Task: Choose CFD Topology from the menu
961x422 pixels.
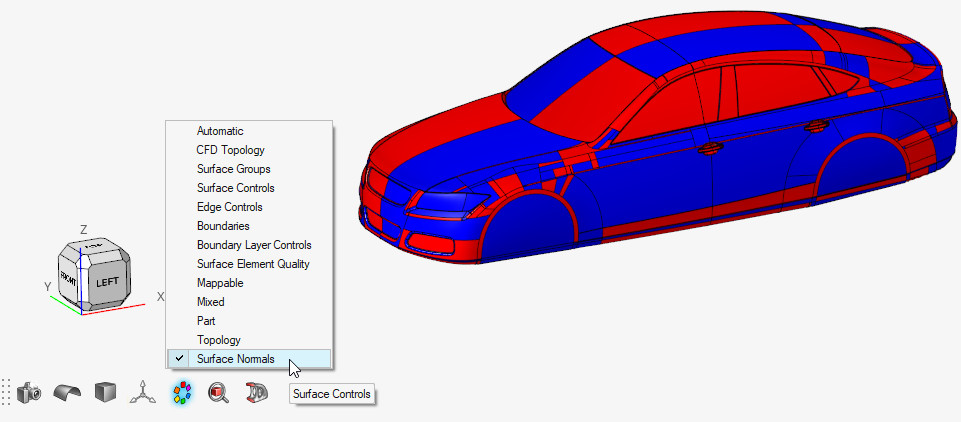Action: pos(230,150)
